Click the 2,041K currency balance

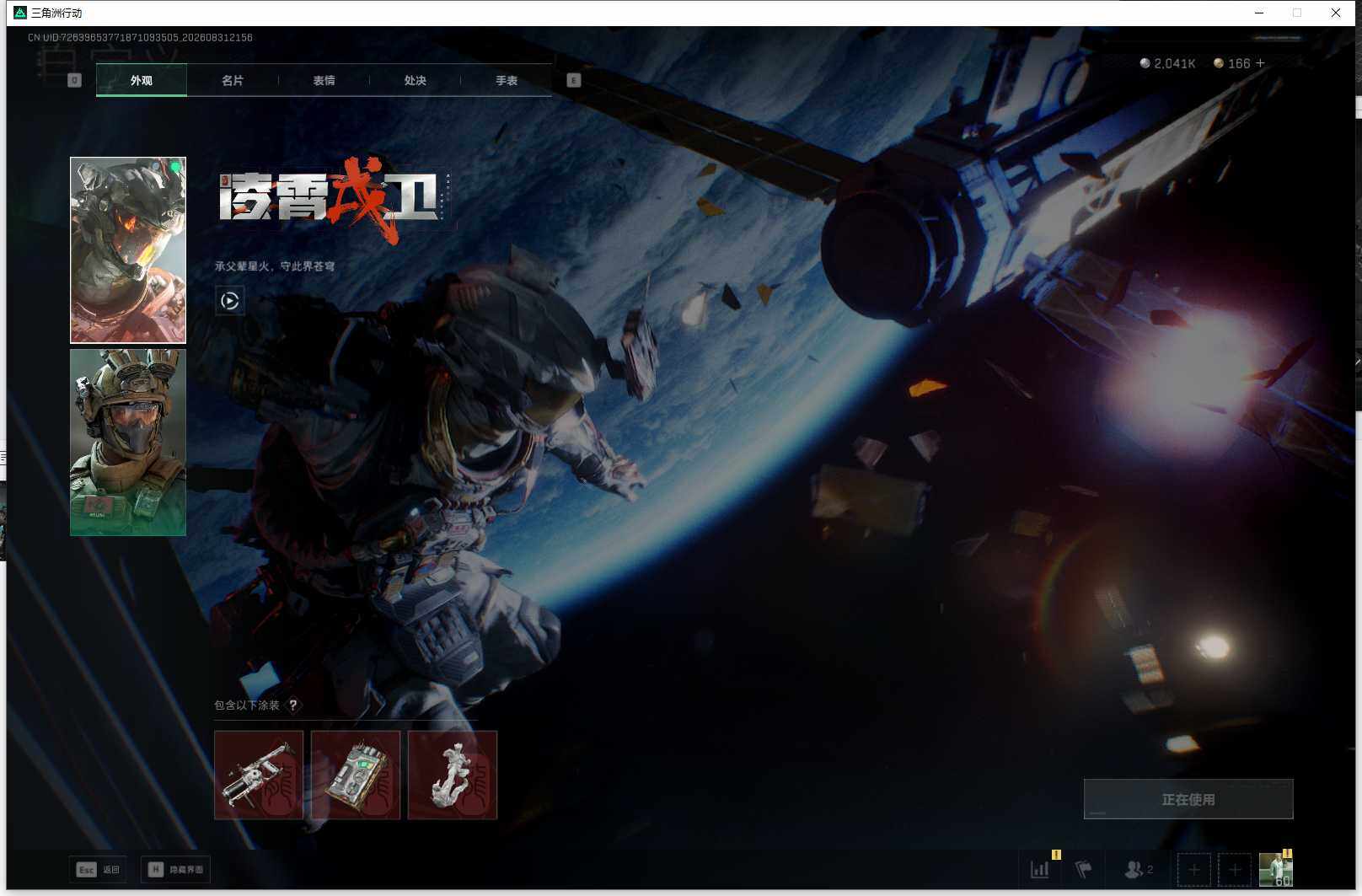(x=1167, y=63)
